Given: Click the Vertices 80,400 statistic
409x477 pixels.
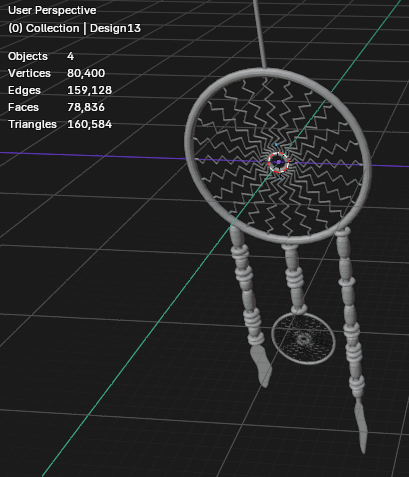Looking at the screenshot, I should 56,73.
